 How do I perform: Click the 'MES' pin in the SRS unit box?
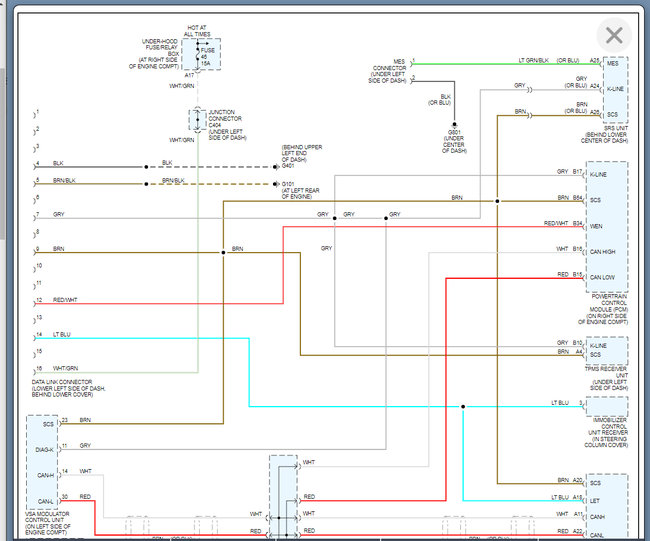[x=612, y=63]
